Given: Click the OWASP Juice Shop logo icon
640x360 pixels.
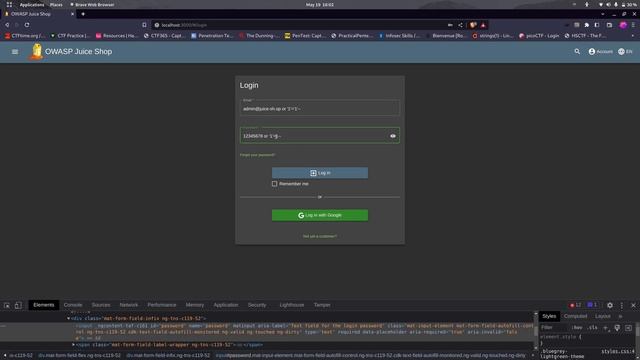Looking at the screenshot, I should pos(36,52).
